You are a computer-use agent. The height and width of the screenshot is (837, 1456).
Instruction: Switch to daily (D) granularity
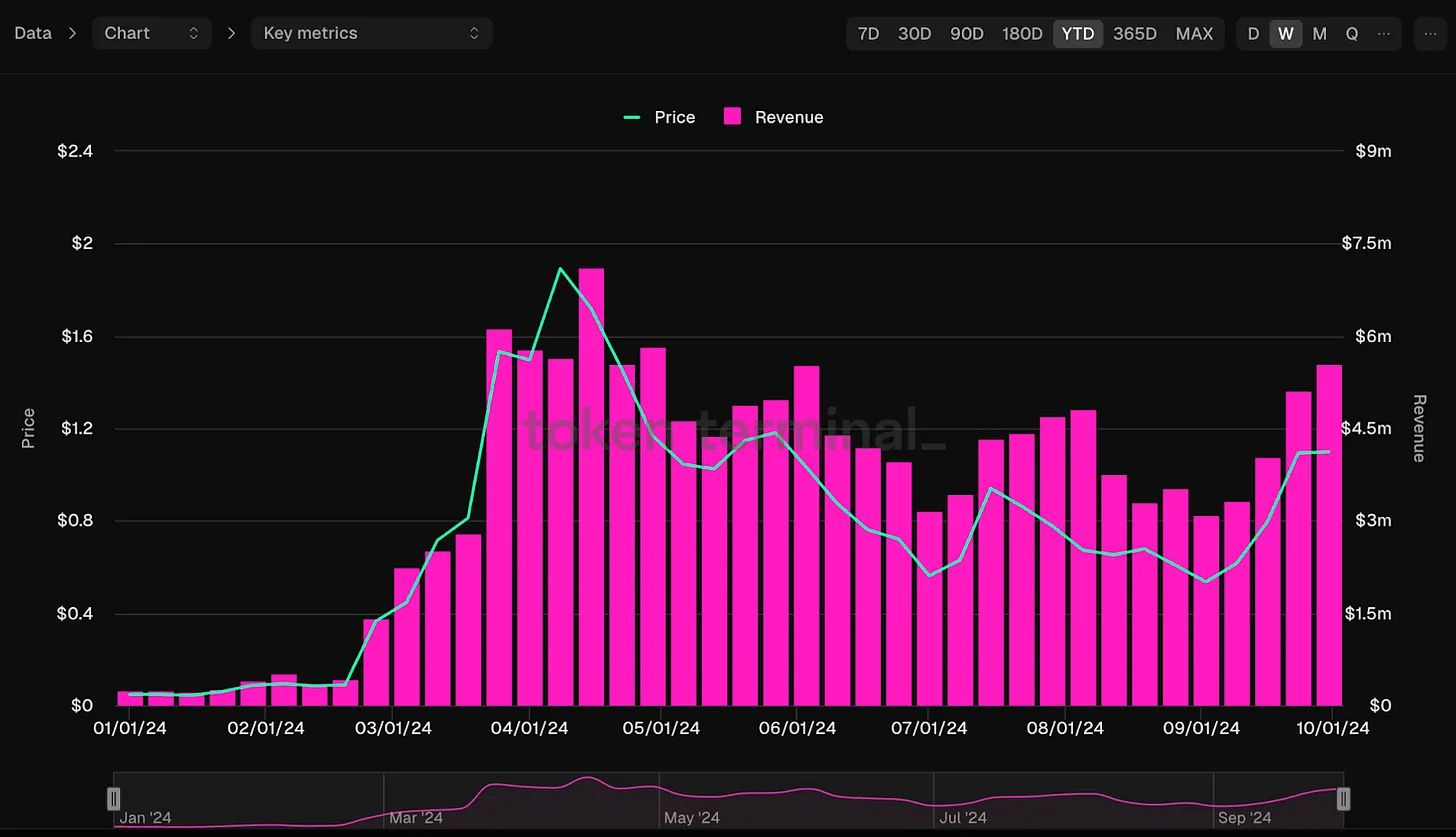(x=1253, y=33)
